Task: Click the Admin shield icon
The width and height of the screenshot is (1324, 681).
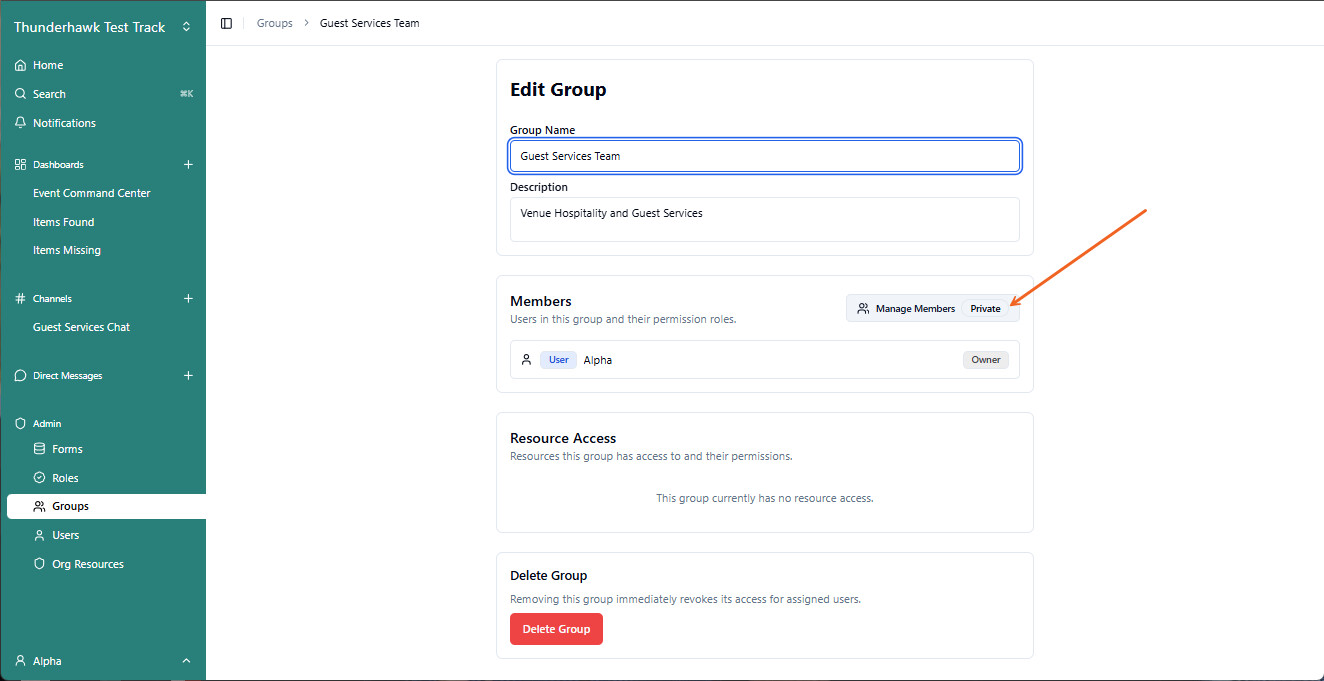Action: (20, 423)
